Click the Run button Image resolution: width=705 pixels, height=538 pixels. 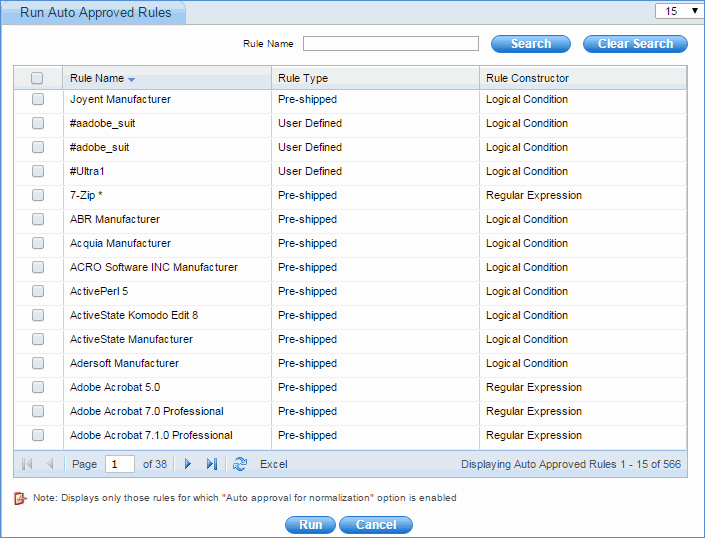click(310, 525)
